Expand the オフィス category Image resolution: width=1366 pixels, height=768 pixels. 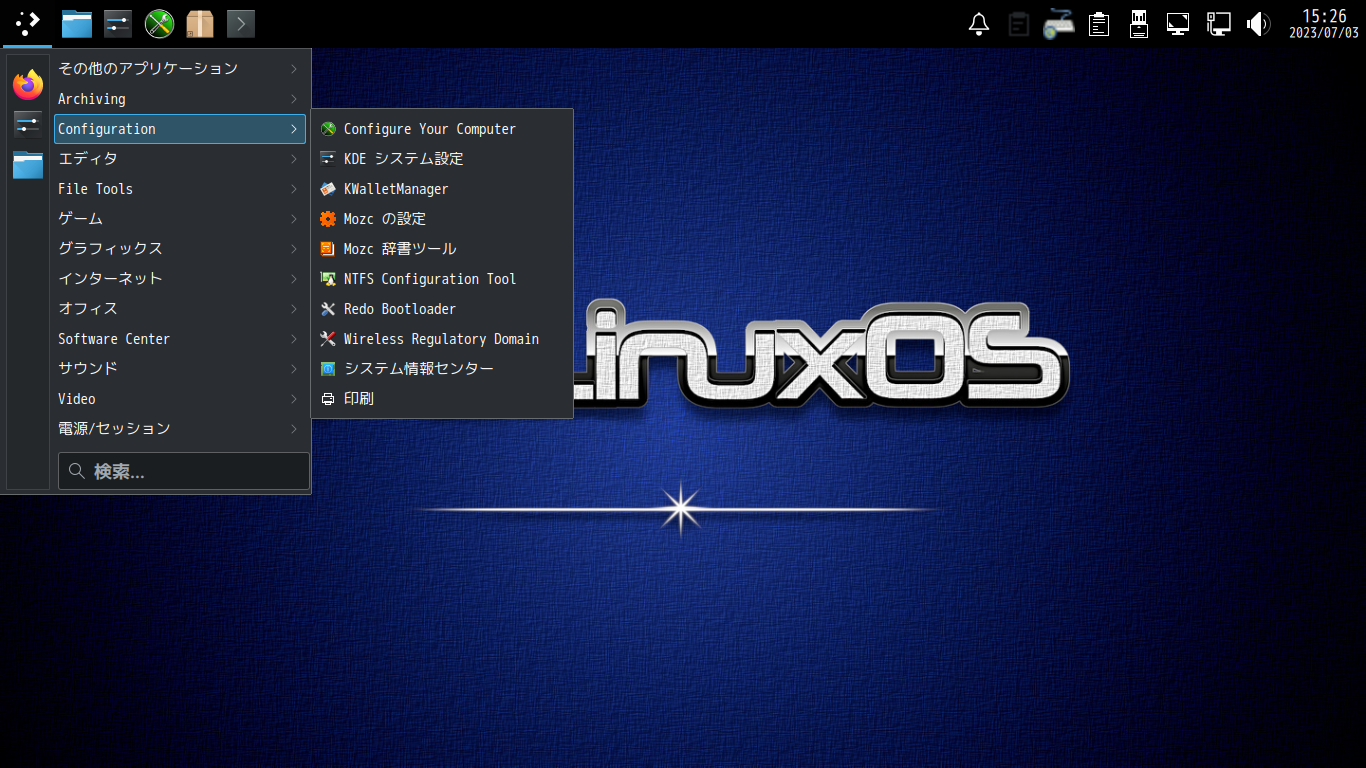pyautogui.click(x=180, y=309)
